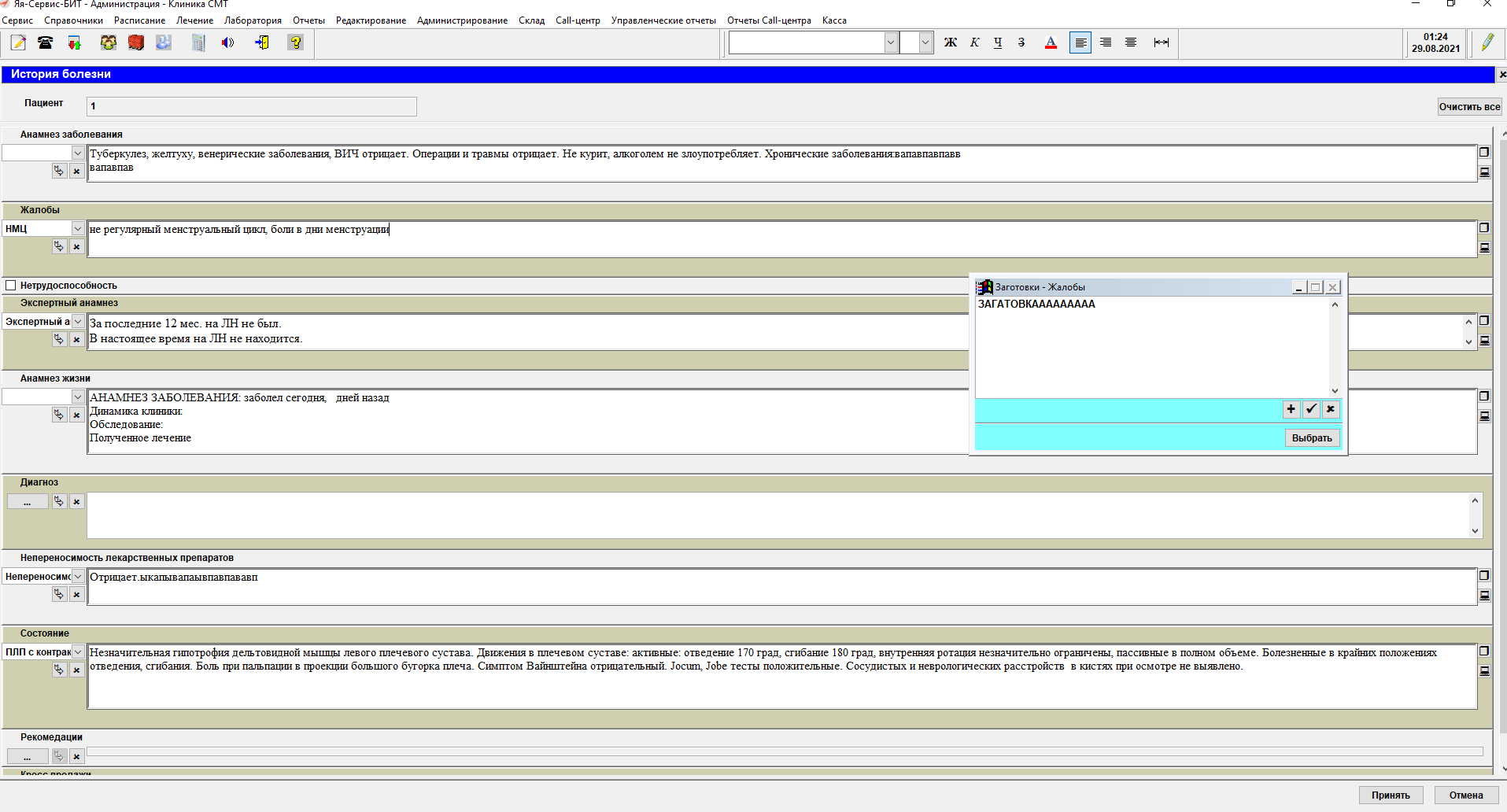Viewport: 1507px width, 812px height.
Task: Click the green pencil icon near clock
Action: [1487, 42]
